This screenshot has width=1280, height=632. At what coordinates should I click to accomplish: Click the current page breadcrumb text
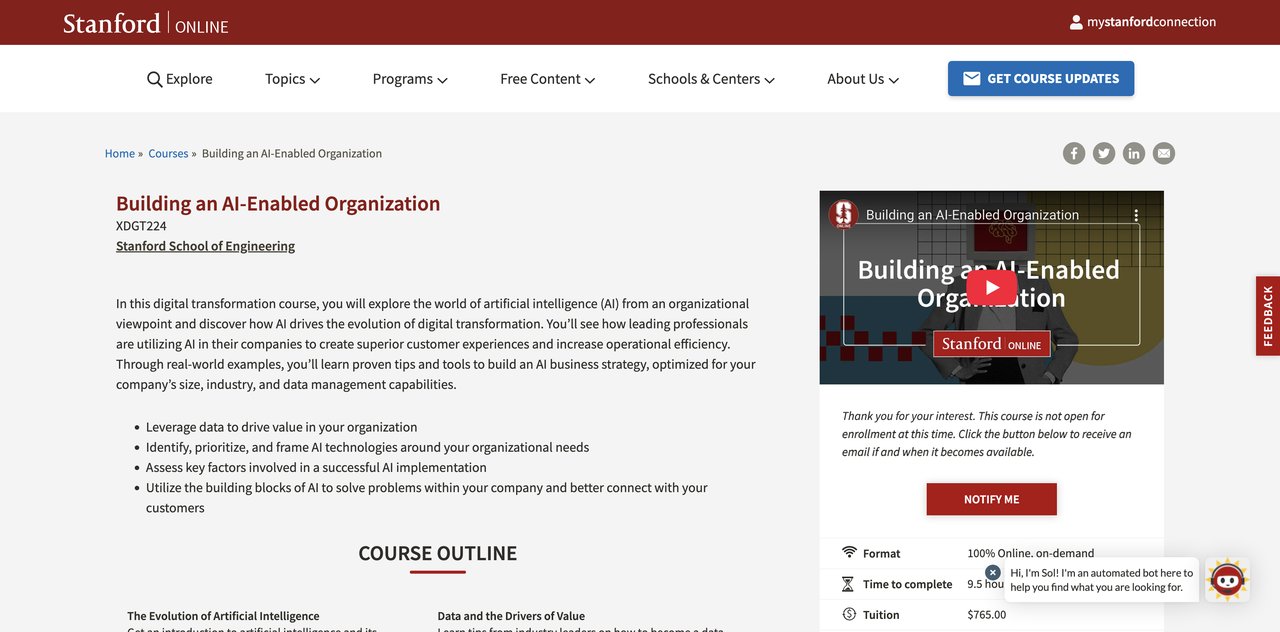(292, 153)
